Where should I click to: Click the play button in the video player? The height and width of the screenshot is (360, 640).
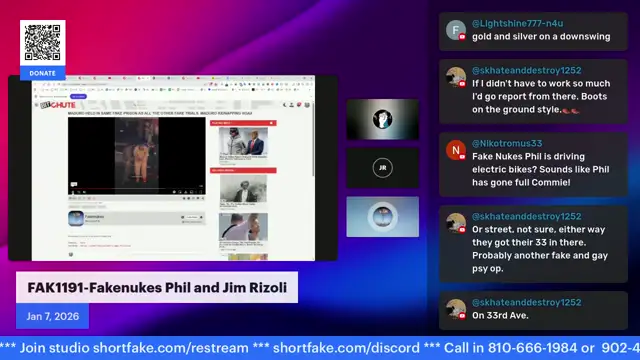(73, 192)
